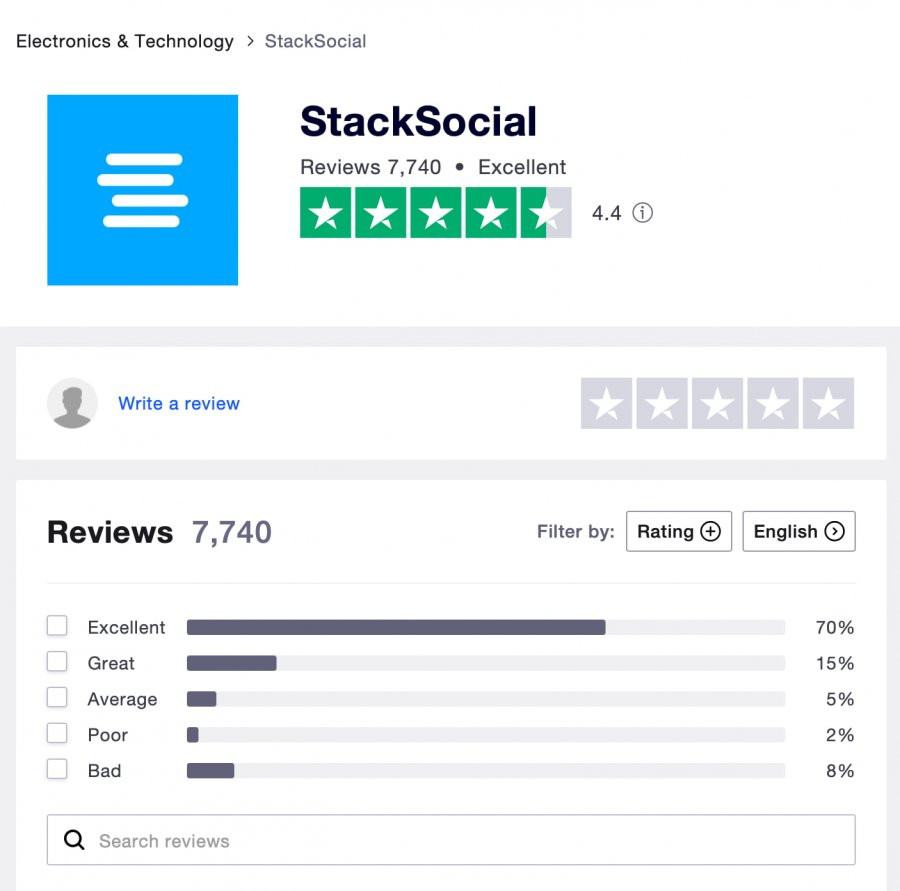Click the Poor label in the rating list
Image resolution: width=900 pixels, height=891 pixels.
point(107,735)
